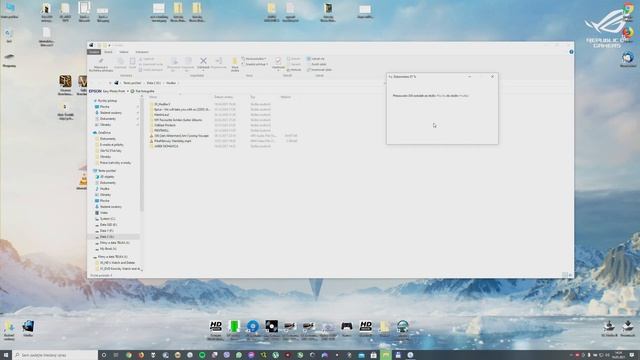
Task: Click the Vlastnosti checkmark icon in ribbon
Action: pyautogui.click(x=278, y=61)
